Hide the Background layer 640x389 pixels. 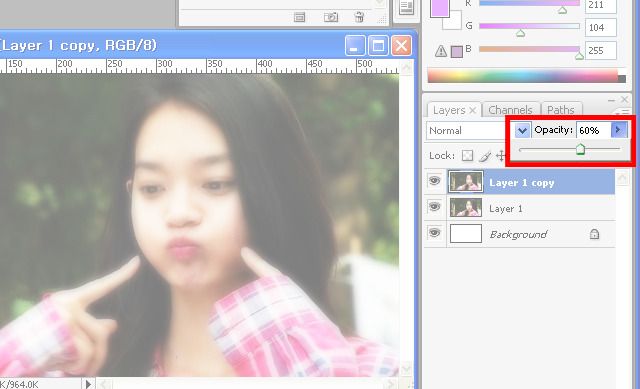tap(434, 233)
